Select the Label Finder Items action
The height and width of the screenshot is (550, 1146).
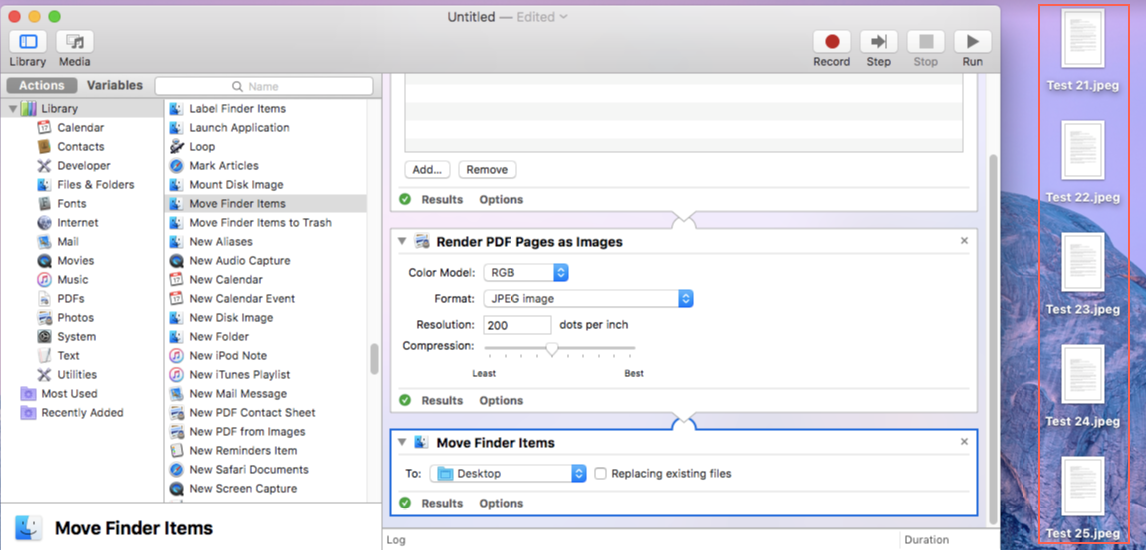[237, 109]
